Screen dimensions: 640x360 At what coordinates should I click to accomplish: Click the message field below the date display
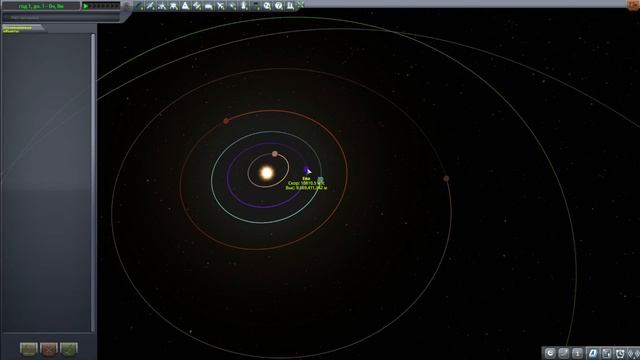tap(61, 18)
